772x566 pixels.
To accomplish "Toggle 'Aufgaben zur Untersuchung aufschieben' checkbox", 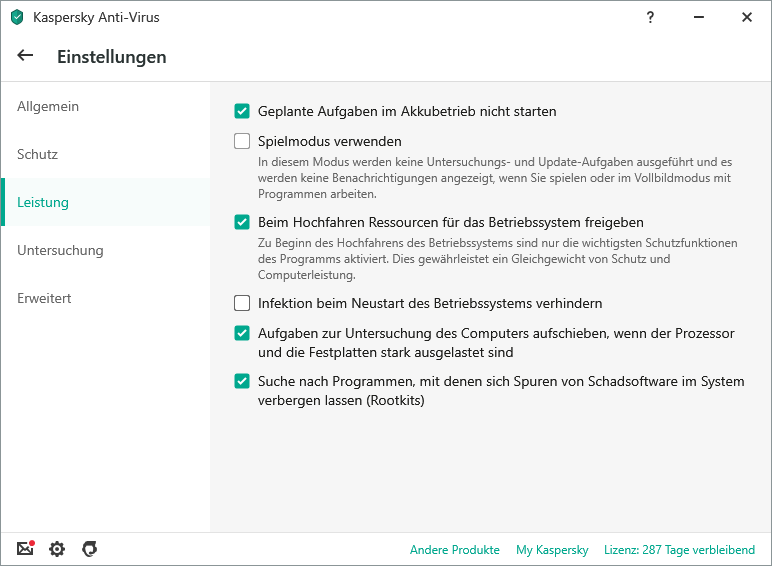I will [242, 333].
